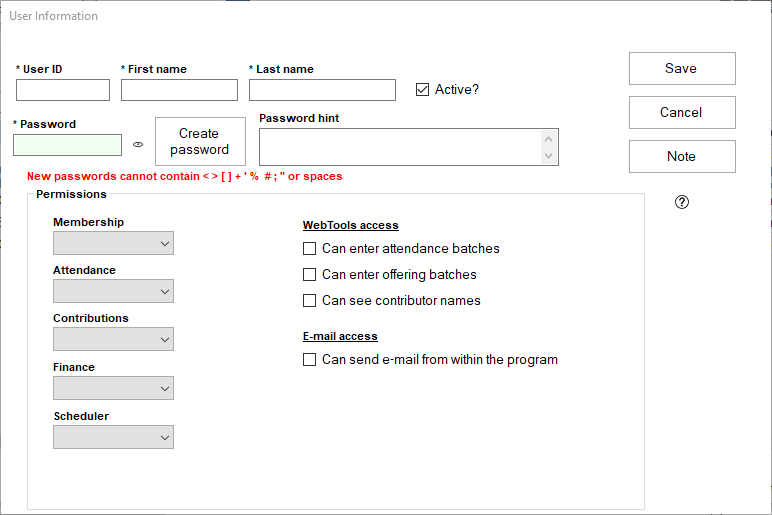Open the Note button
772x515 pixels.
pyautogui.click(x=682, y=156)
